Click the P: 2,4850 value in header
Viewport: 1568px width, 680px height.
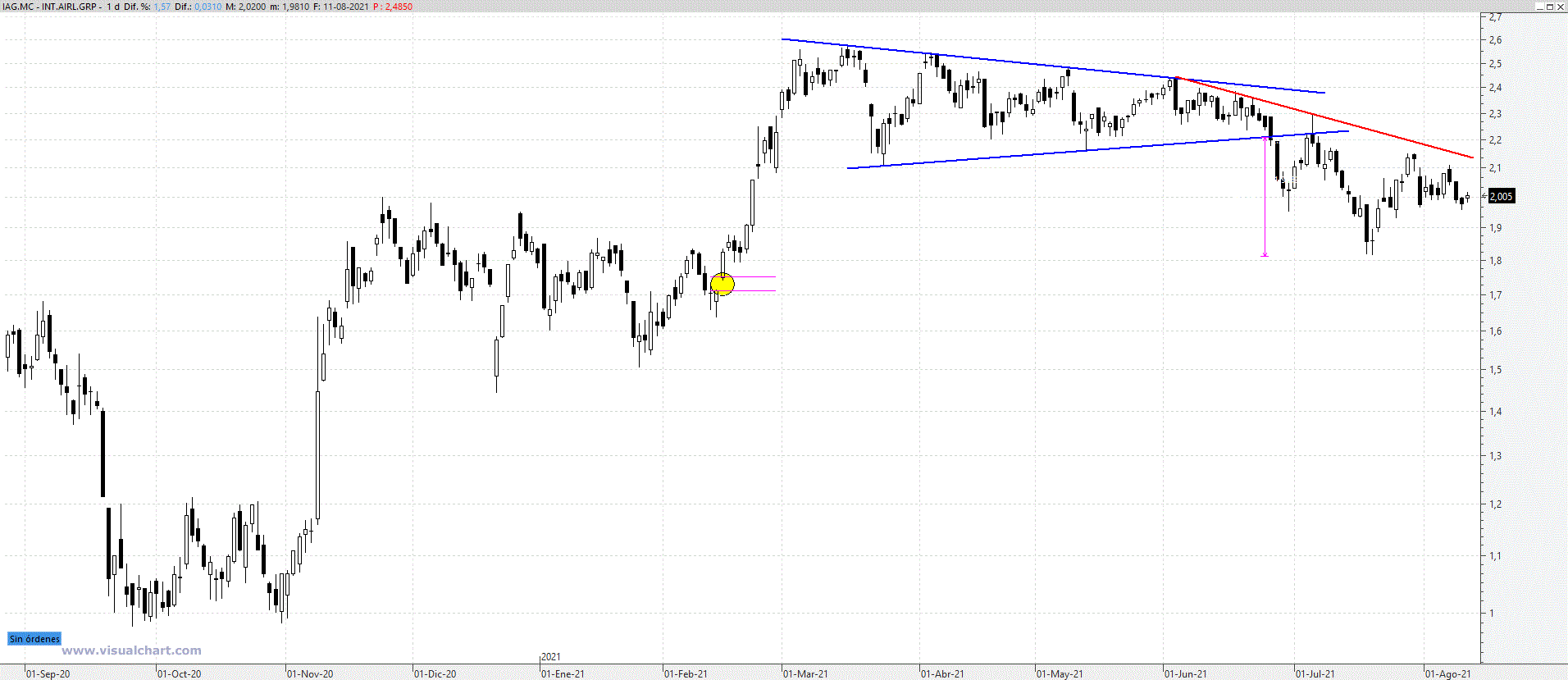coord(393,7)
